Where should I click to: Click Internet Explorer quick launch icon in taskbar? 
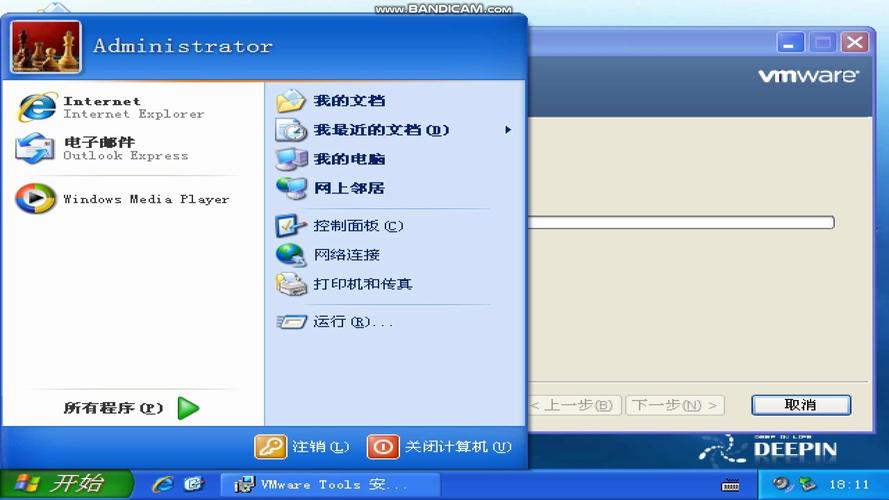163,484
